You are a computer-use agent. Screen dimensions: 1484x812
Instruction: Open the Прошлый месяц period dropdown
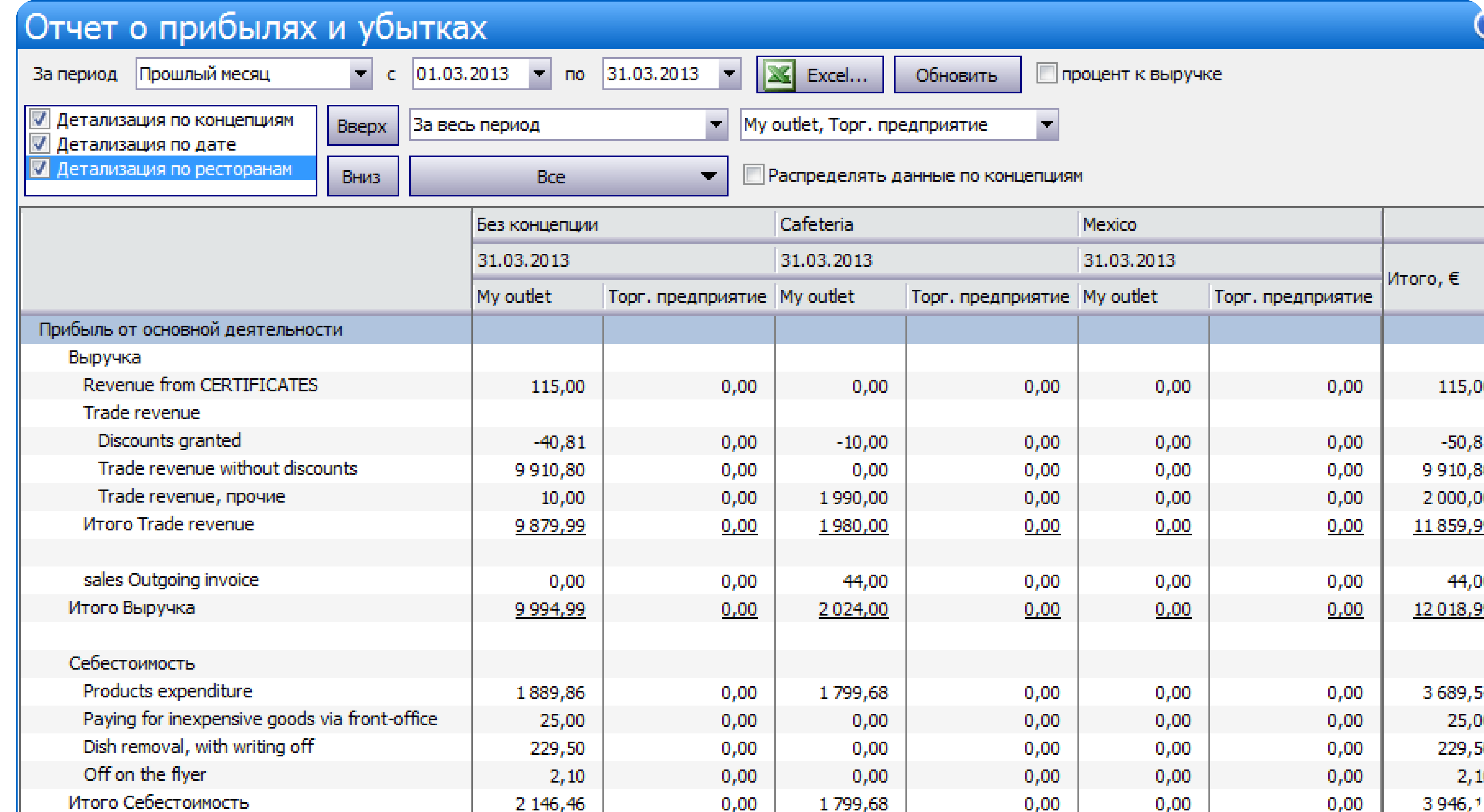[x=361, y=74]
